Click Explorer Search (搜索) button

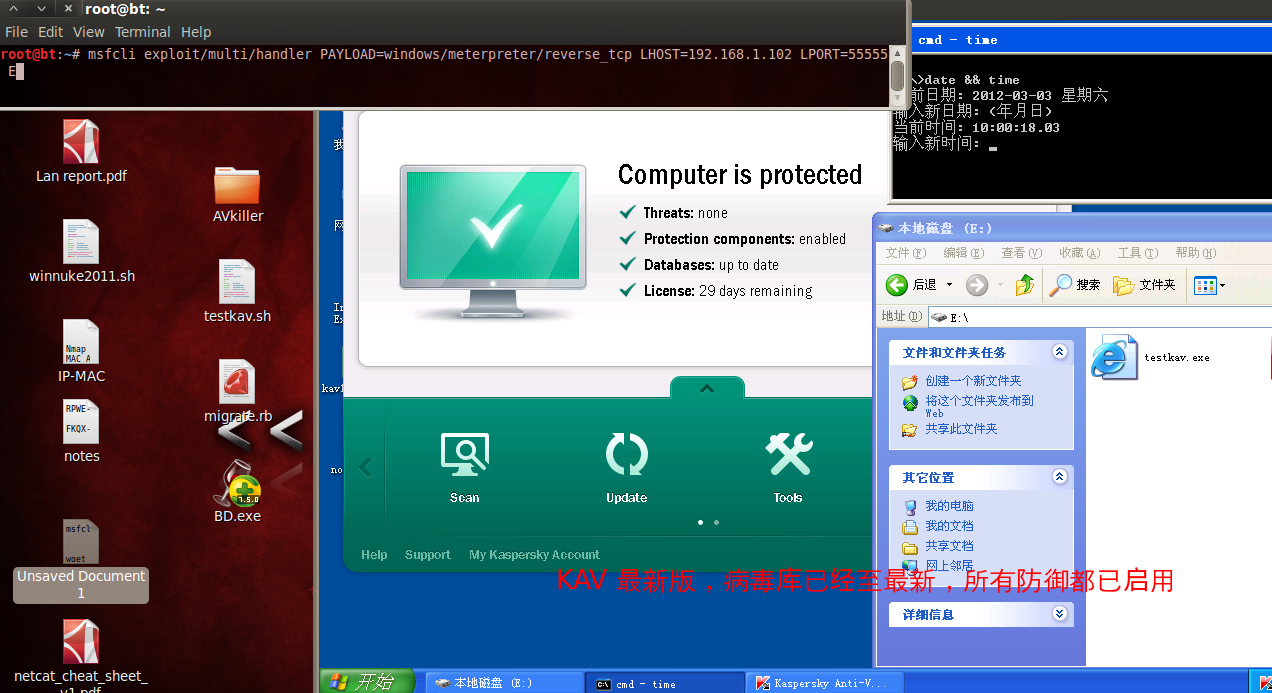click(x=1075, y=285)
